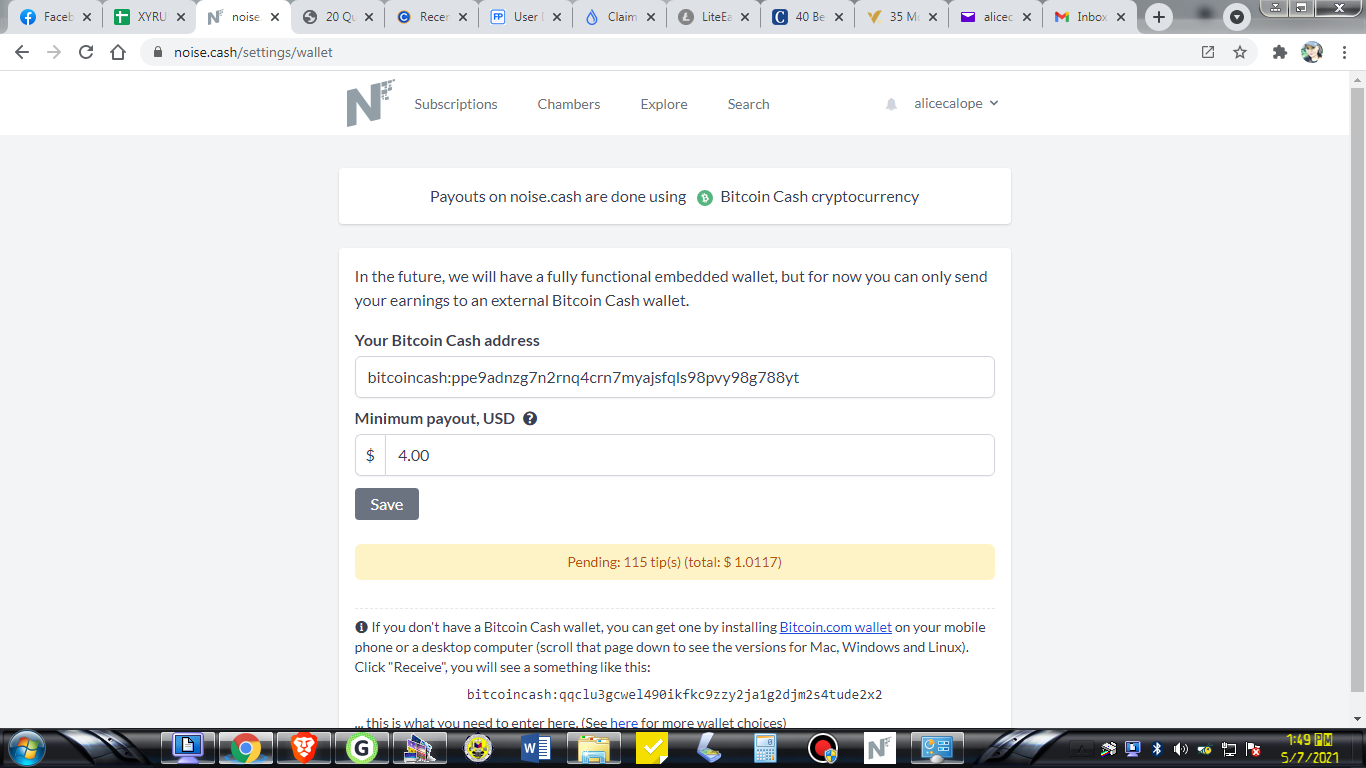
Task: Open Brave browser from the taskbar
Action: click(x=305, y=748)
